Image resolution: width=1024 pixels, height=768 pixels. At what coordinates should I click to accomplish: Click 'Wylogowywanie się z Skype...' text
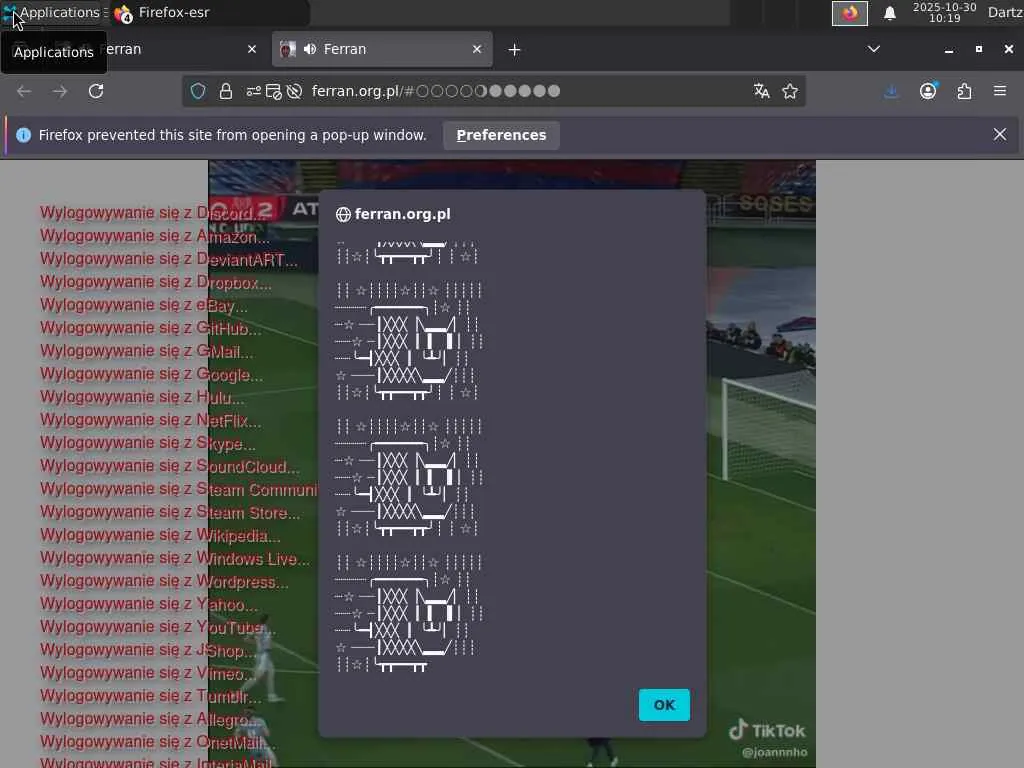coord(148,443)
